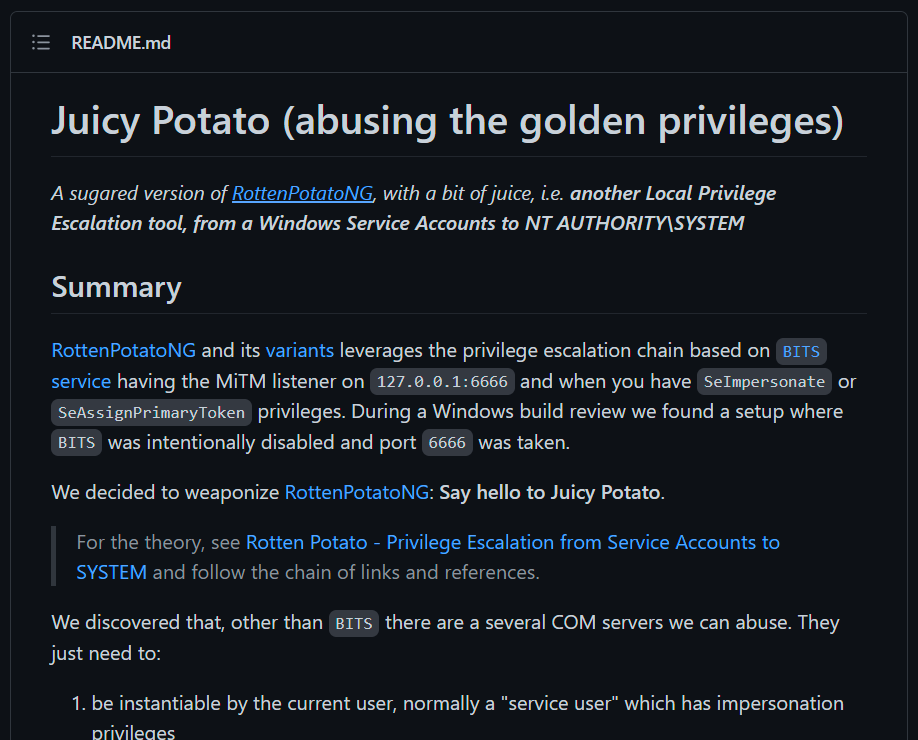Follow RottenPotatoNG link starting the Summary paragraph
Screen dimensions: 918x740
[x=124, y=350]
